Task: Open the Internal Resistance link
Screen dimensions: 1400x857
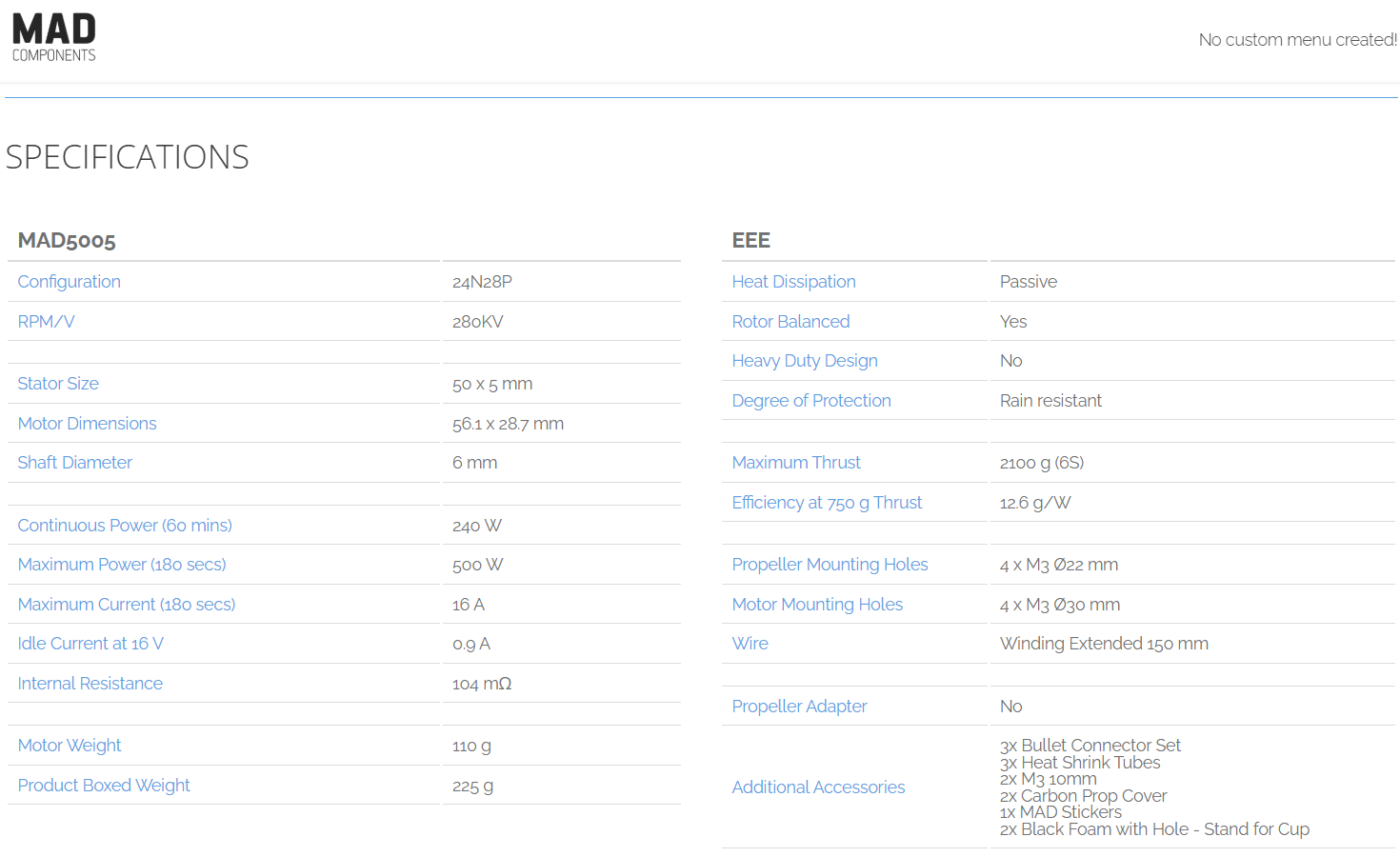Action: (x=90, y=684)
